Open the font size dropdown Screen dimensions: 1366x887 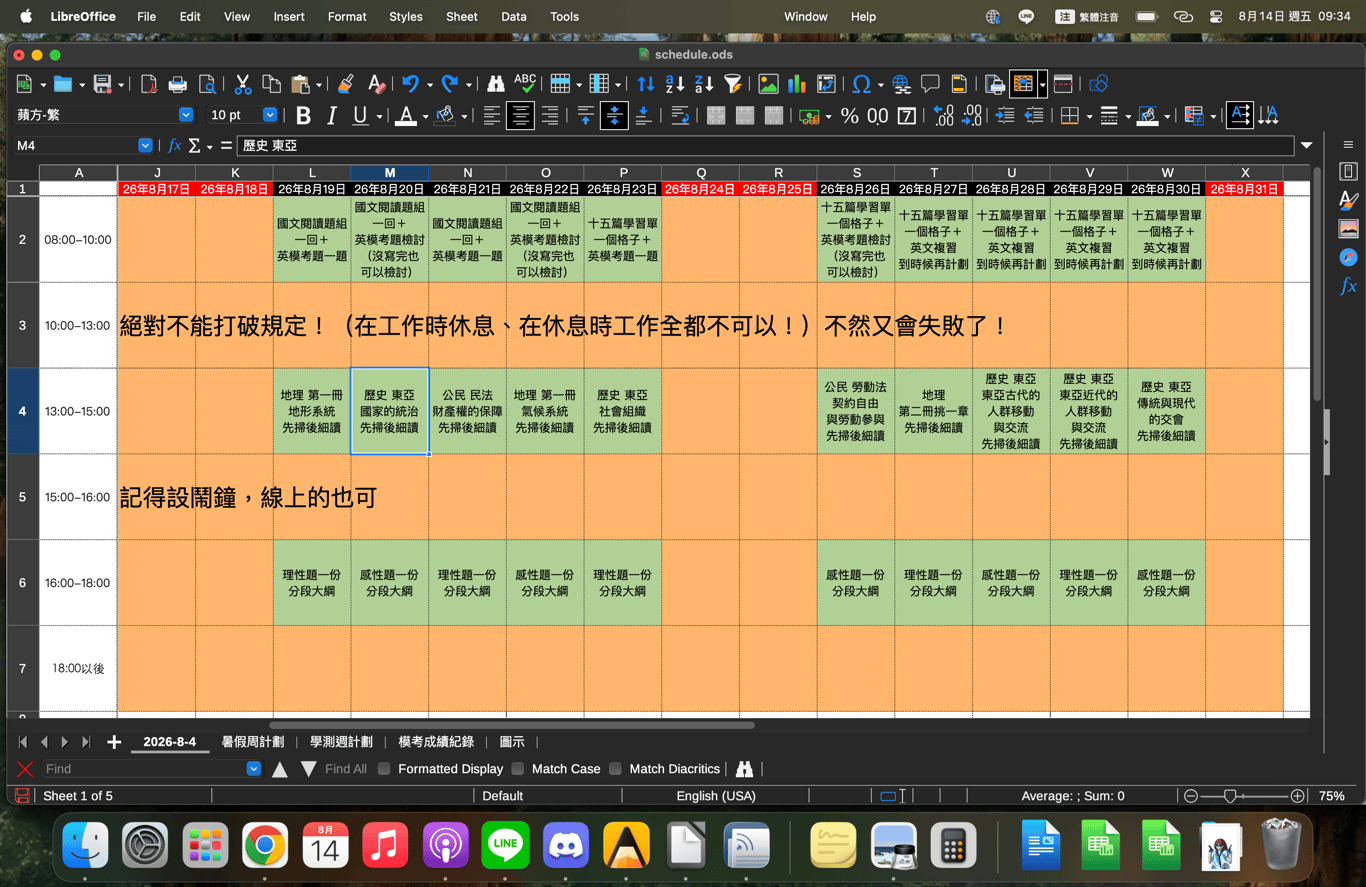pyautogui.click(x=269, y=115)
